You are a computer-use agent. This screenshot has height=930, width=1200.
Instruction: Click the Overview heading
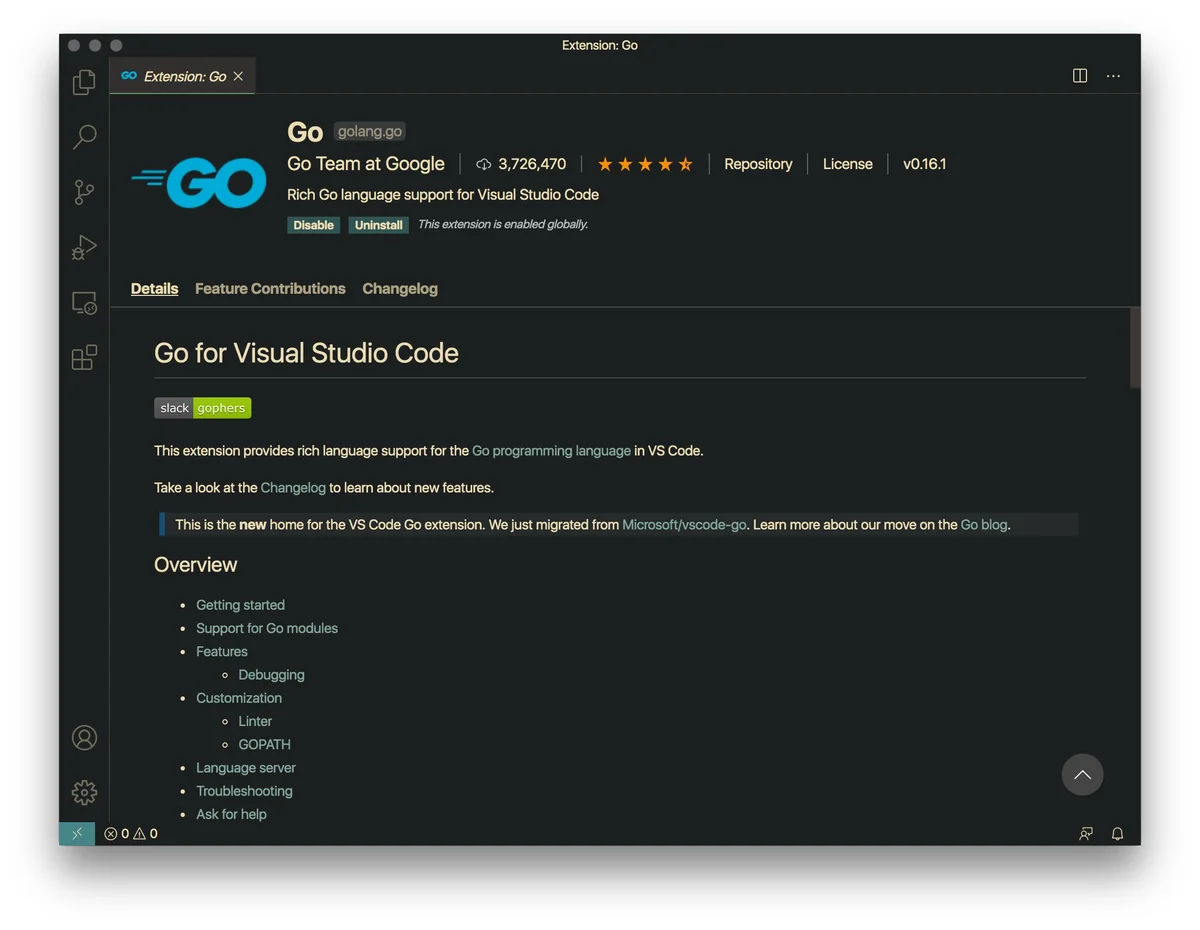point(195,565)
